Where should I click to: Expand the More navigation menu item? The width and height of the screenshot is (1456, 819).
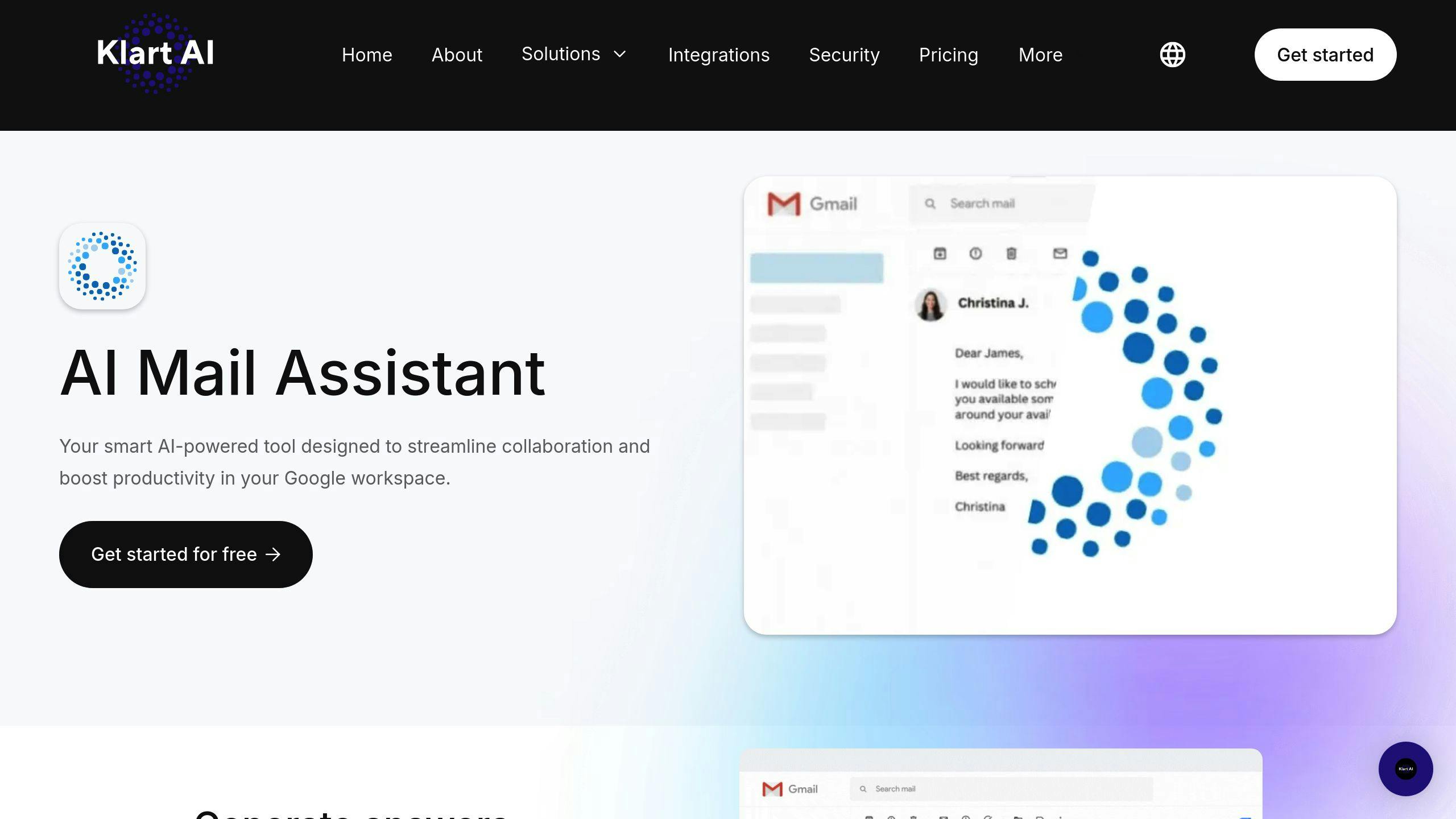coord(1040,54)
